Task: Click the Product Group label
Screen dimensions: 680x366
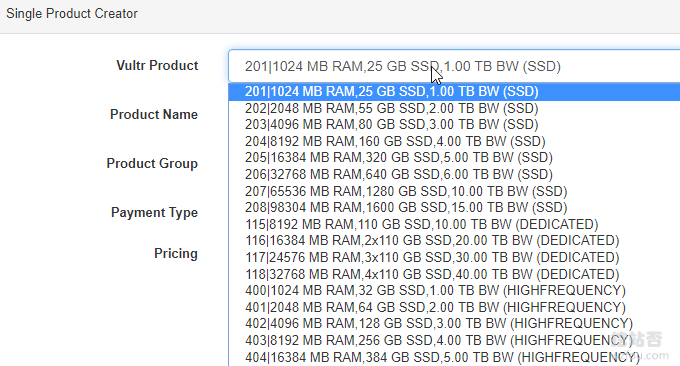Action: 152,163
